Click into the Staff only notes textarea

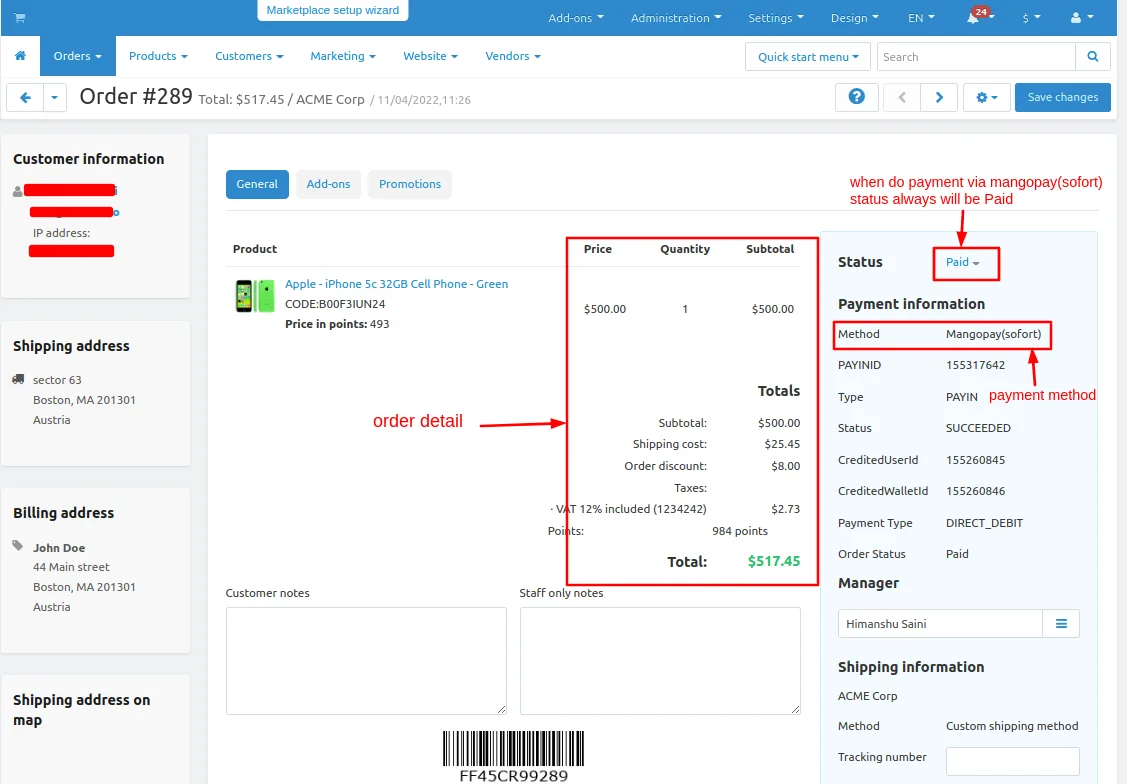click(x=660, y=660)
